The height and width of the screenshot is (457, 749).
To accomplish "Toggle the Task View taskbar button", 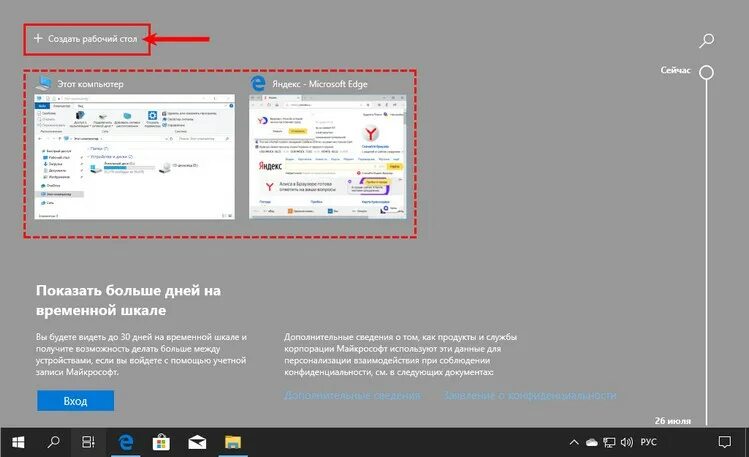I will click(88, 442).
